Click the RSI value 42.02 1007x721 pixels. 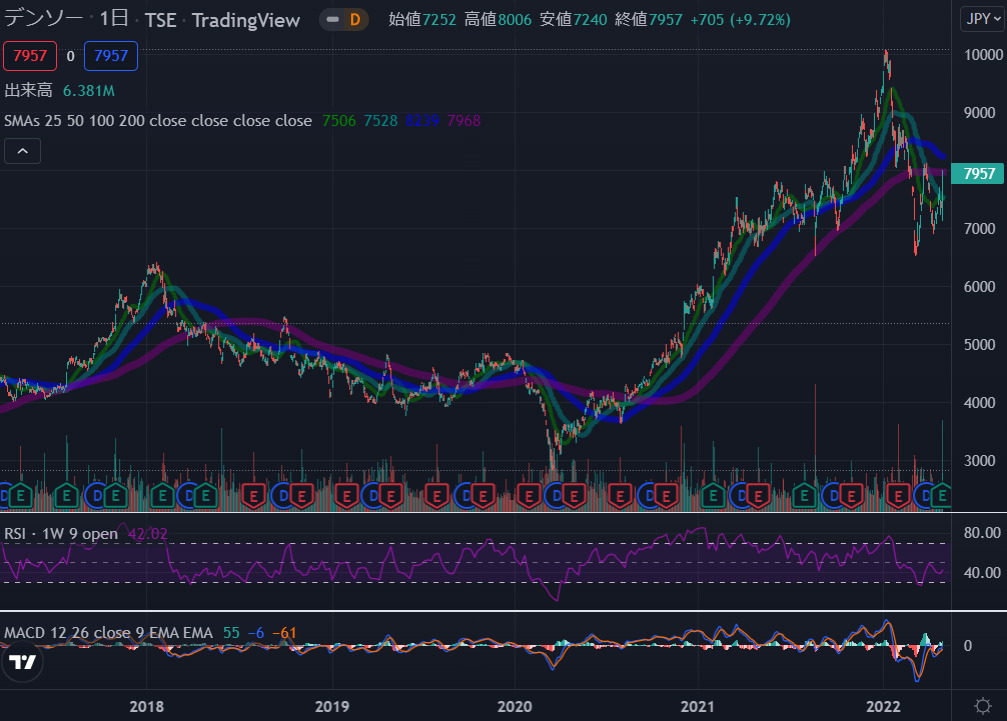pyautogui.click(x=148, y=534)
